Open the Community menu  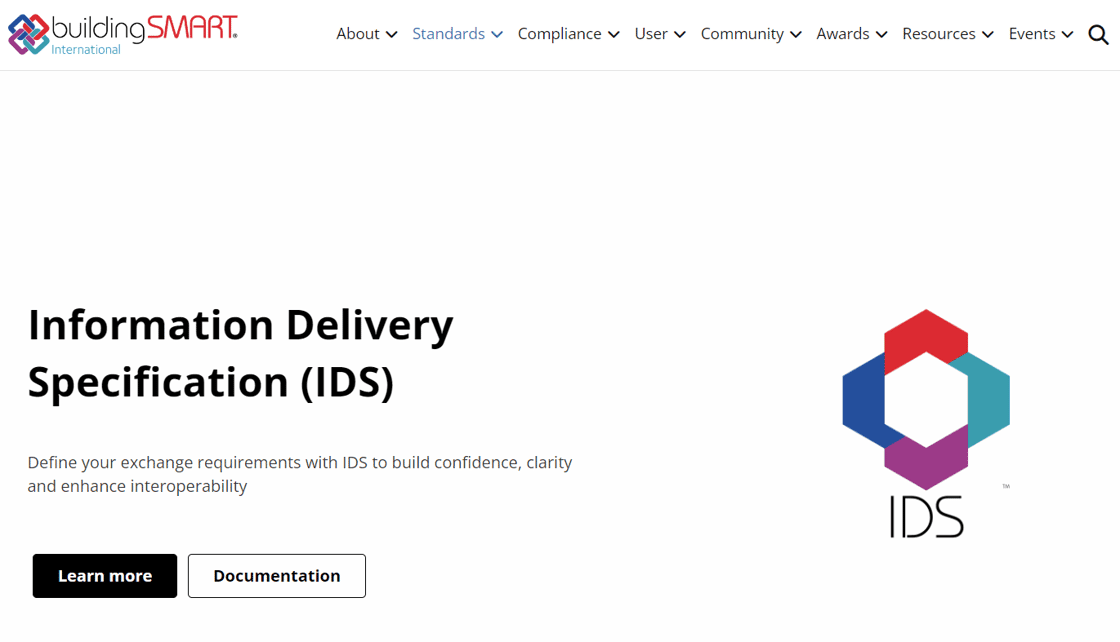tap(742, 34)
